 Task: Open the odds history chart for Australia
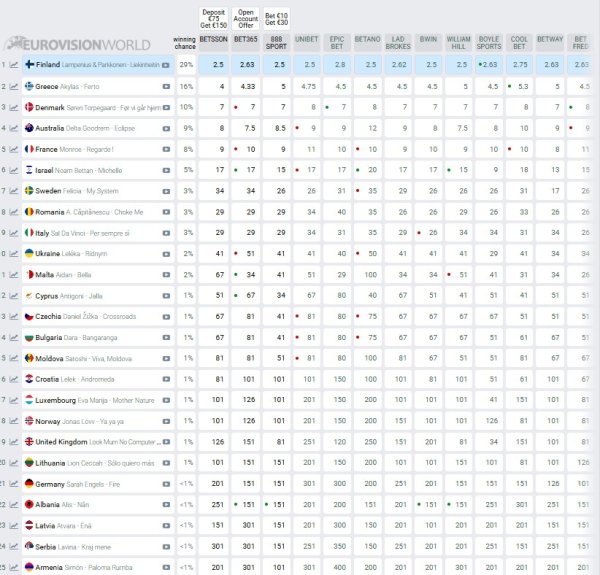[x=14, y=129]
